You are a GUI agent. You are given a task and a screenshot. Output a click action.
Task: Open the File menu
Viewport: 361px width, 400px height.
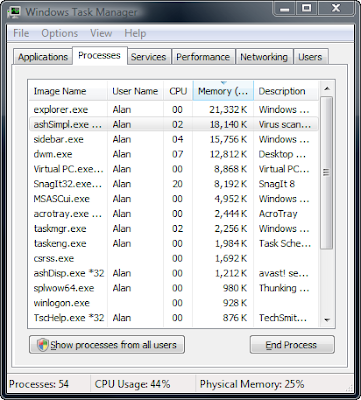pyautogui.click(x=21, y=33)
